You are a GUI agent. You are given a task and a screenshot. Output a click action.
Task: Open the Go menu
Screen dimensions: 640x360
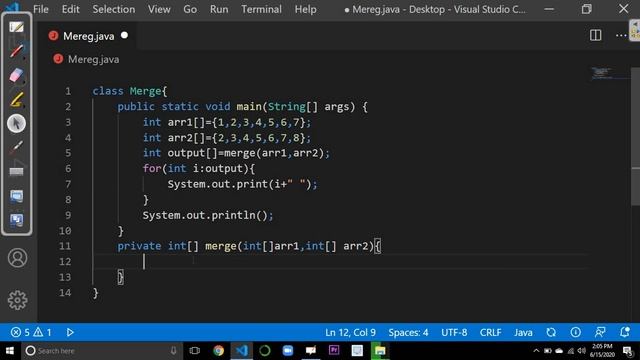tap(190, 9)
